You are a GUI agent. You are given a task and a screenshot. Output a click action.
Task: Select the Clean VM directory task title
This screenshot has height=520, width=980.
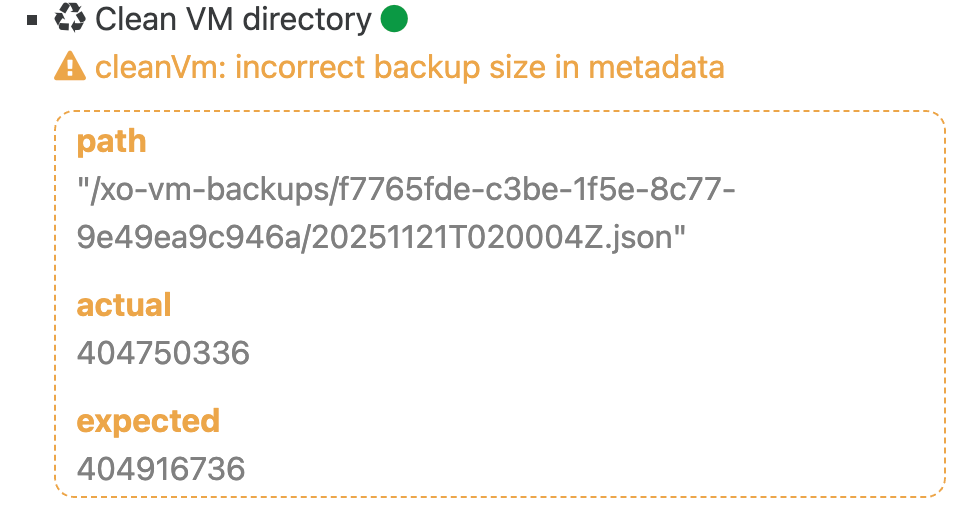pyautogui.click(x=233, y=19)
